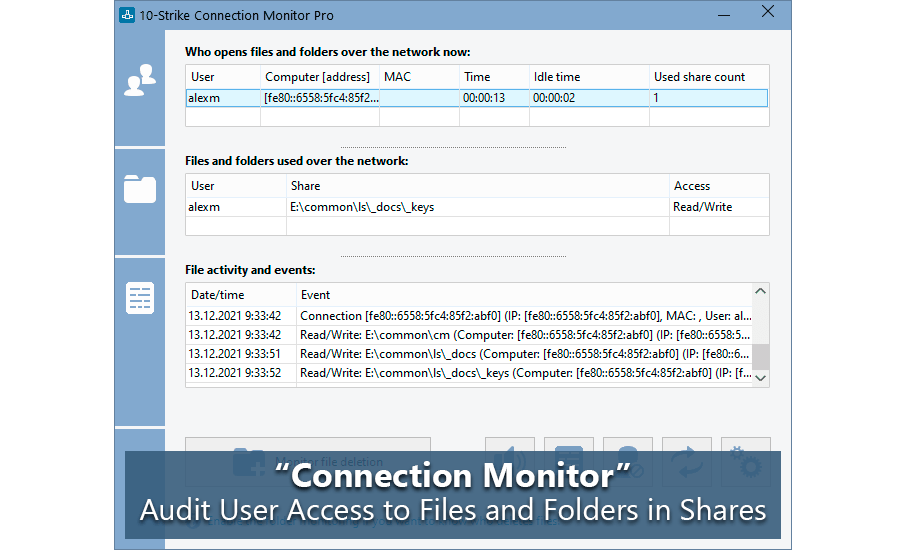906x550 pixels.
Task: Sort by Used share count column header
Action: 708,77
